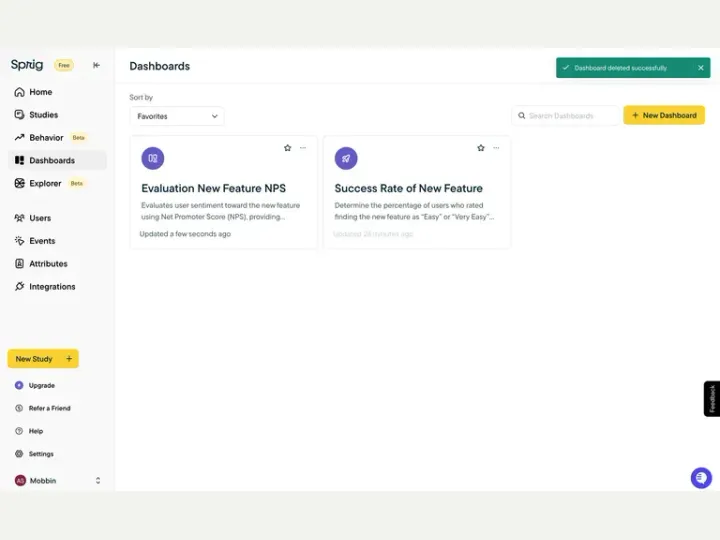Click the Settings gear icon
This screenshot has width=720, height=540.
coord(19,454)
